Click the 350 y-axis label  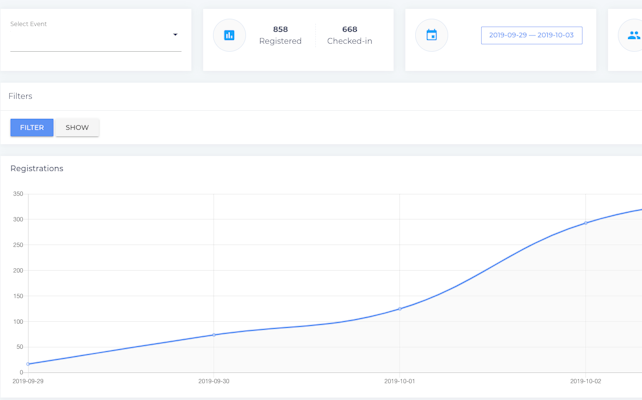coord(17,194)
